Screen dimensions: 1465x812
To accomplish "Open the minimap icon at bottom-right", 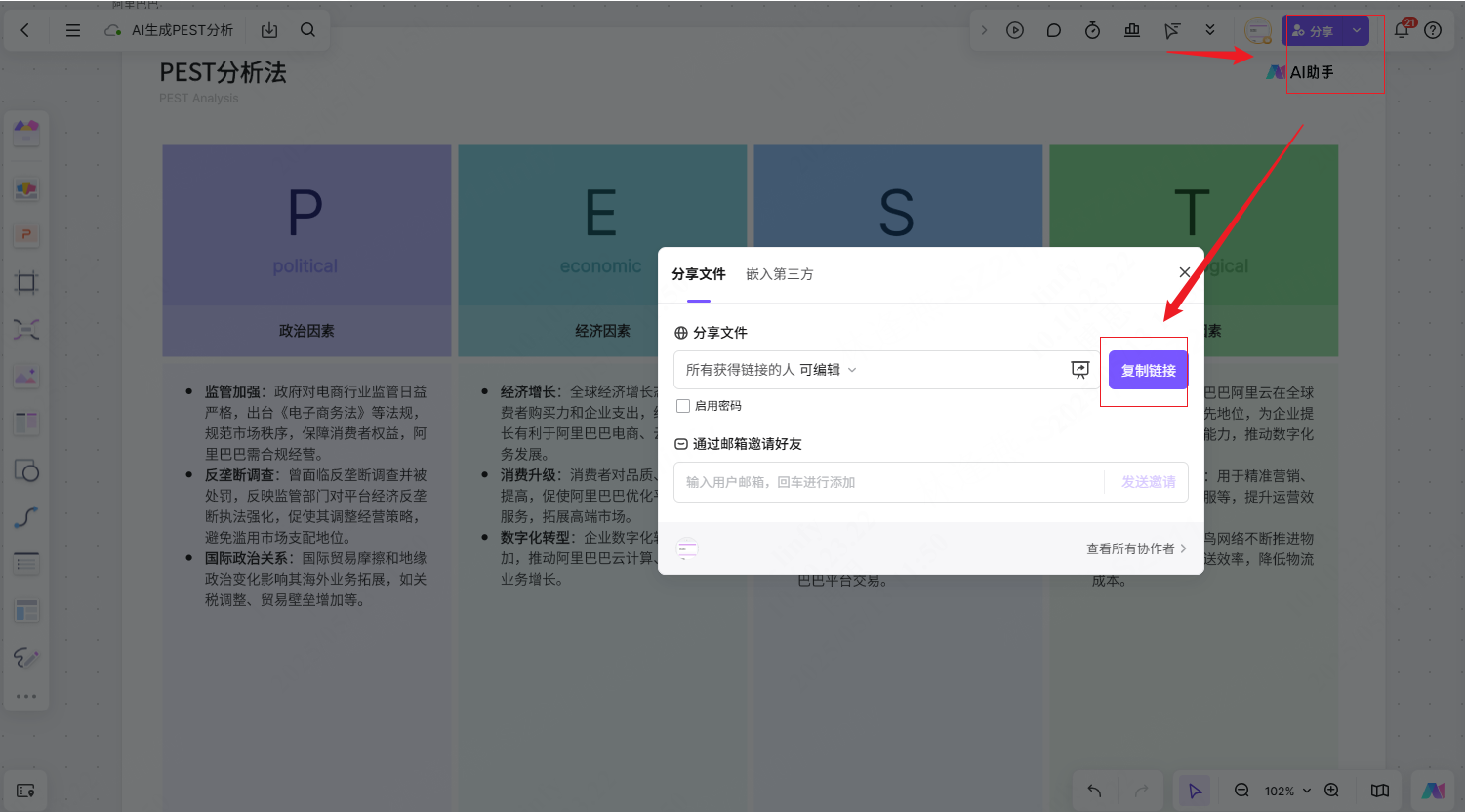I will pos(1380,791).
